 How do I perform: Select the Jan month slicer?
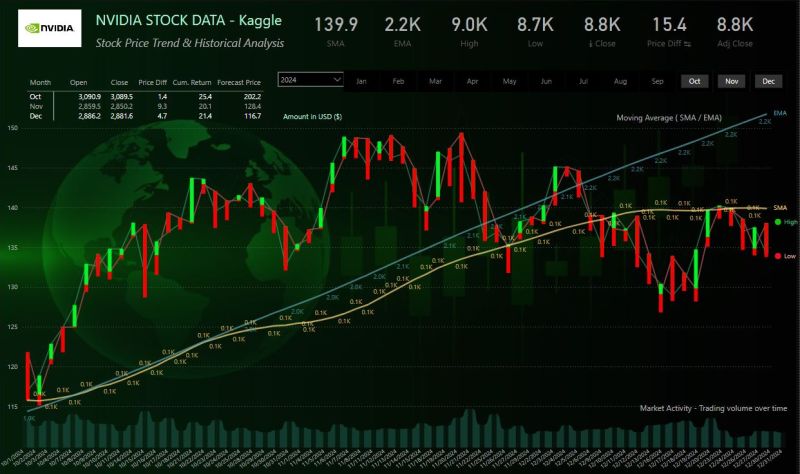click(361, 80)
